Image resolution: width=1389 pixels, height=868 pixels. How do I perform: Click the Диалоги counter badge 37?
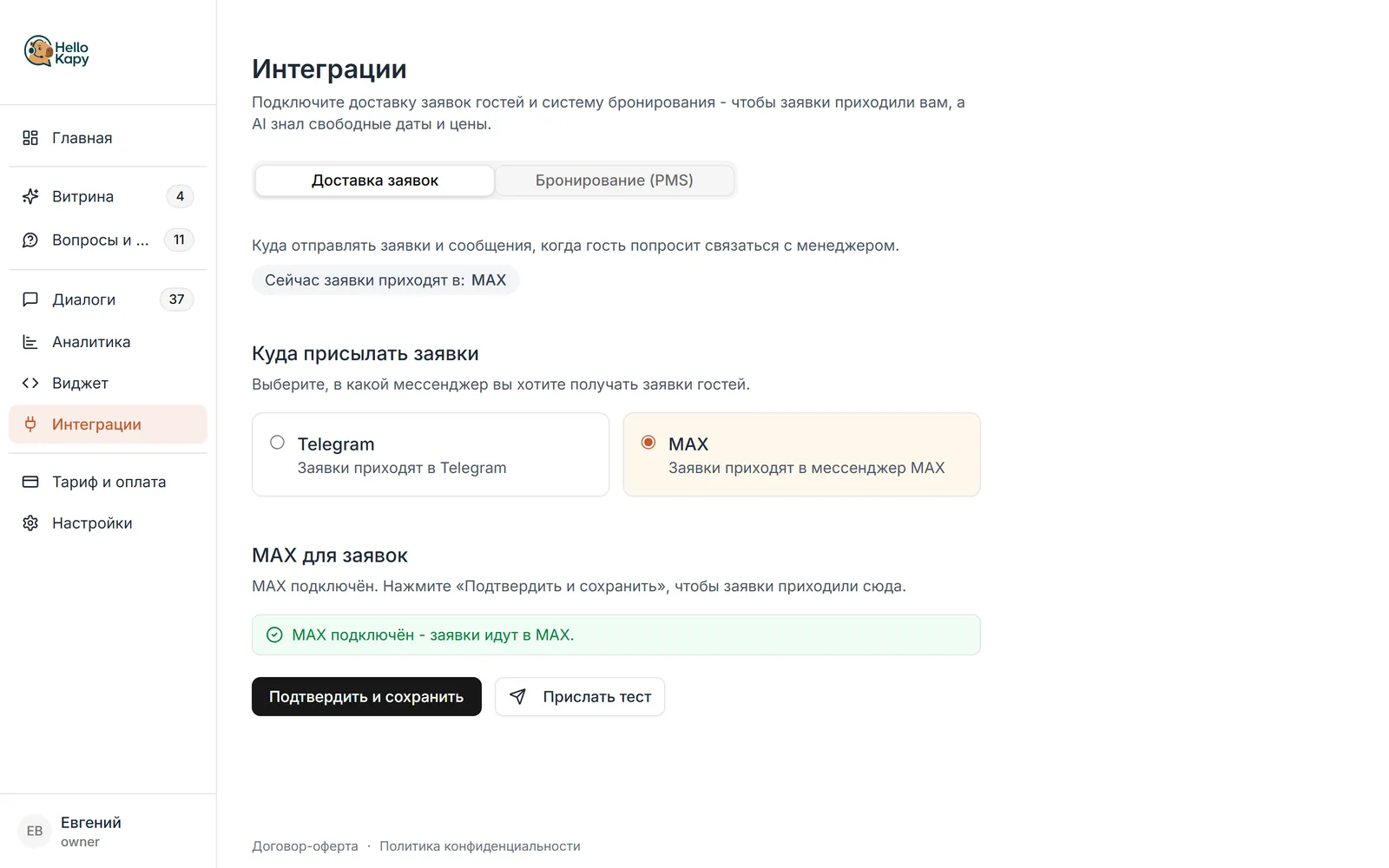click(x=177, y=299)
